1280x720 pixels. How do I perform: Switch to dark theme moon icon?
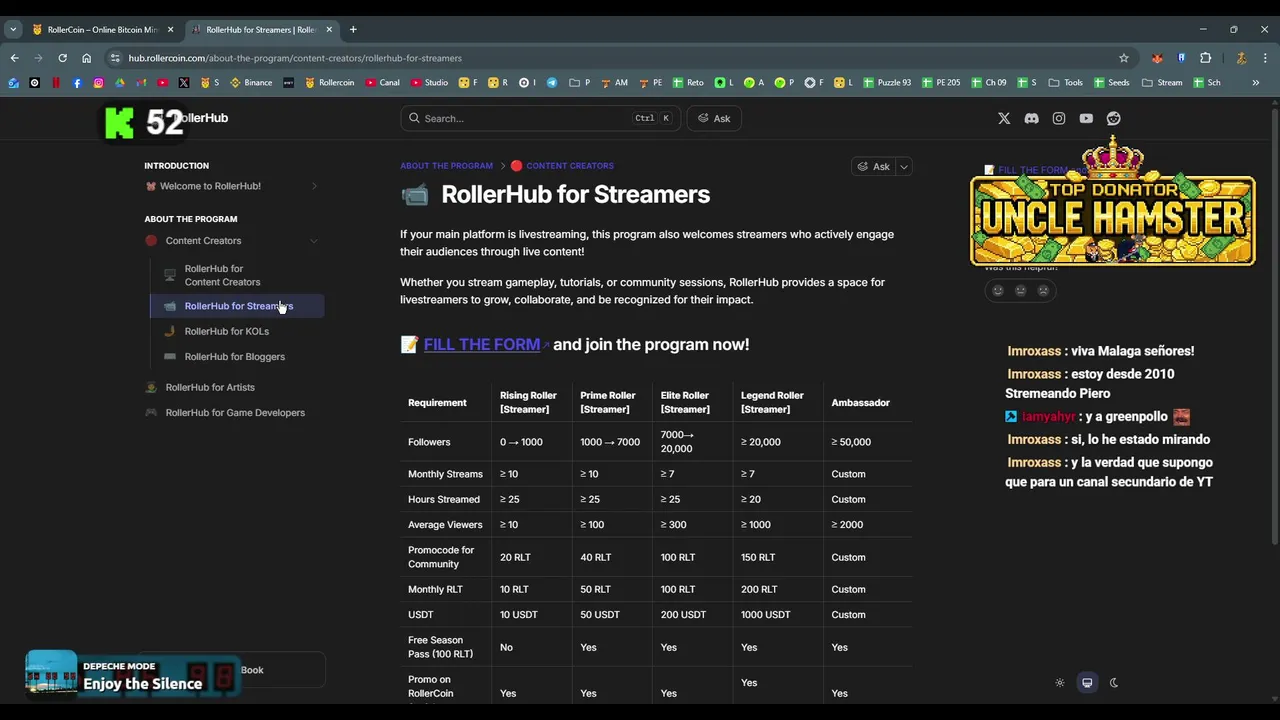click(1114, 683)
